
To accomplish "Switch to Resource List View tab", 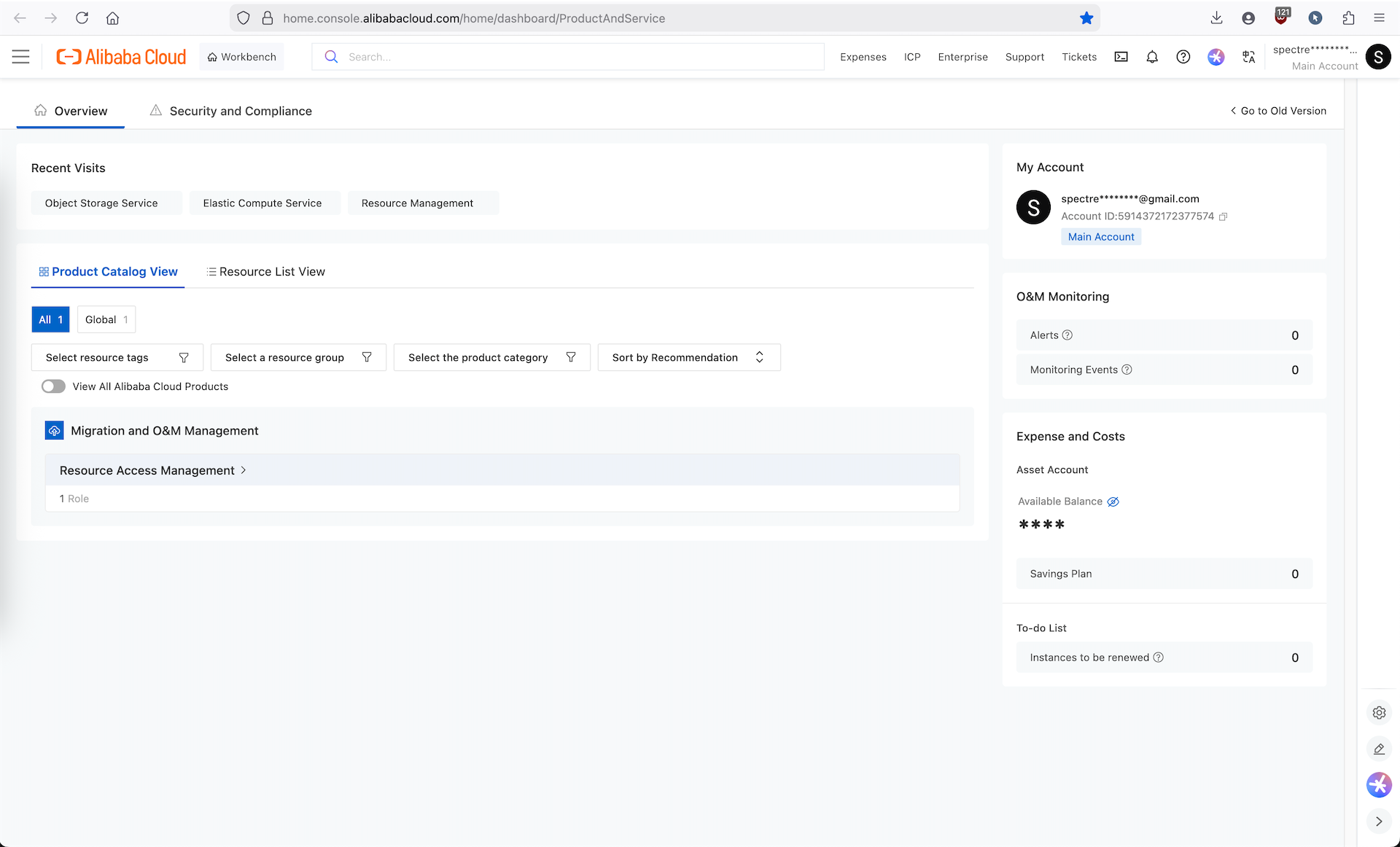I will (x=265, y=271).
